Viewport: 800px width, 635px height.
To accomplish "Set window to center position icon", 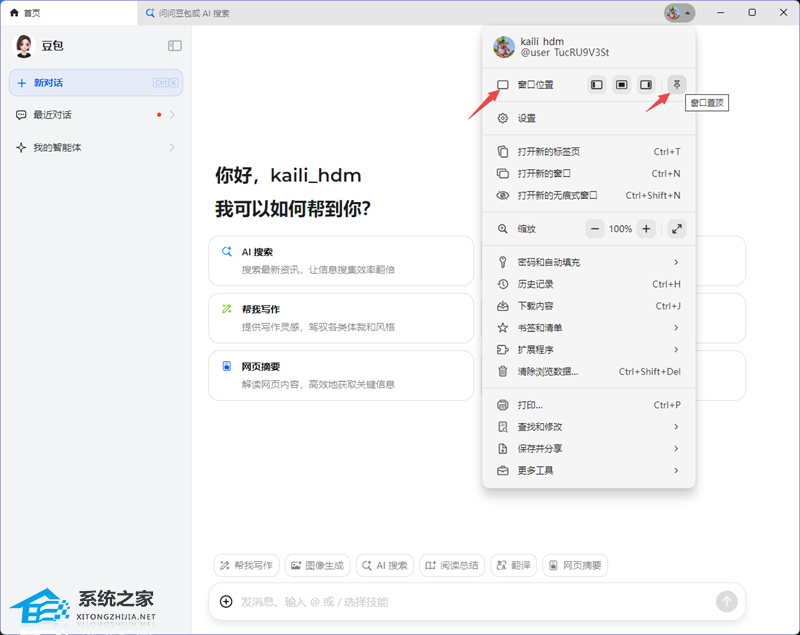I will pos(621,85).
